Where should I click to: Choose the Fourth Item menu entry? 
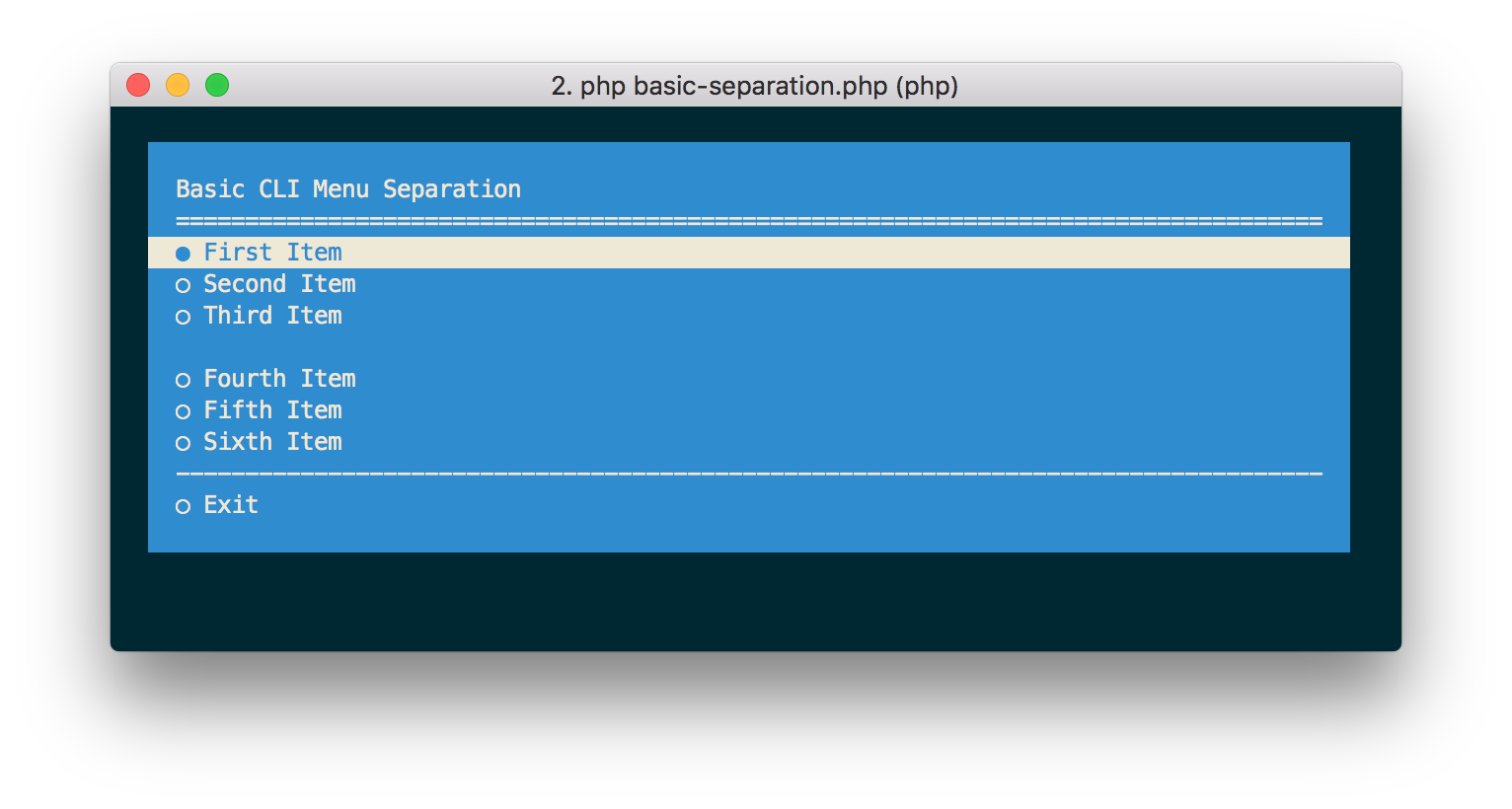749,379
